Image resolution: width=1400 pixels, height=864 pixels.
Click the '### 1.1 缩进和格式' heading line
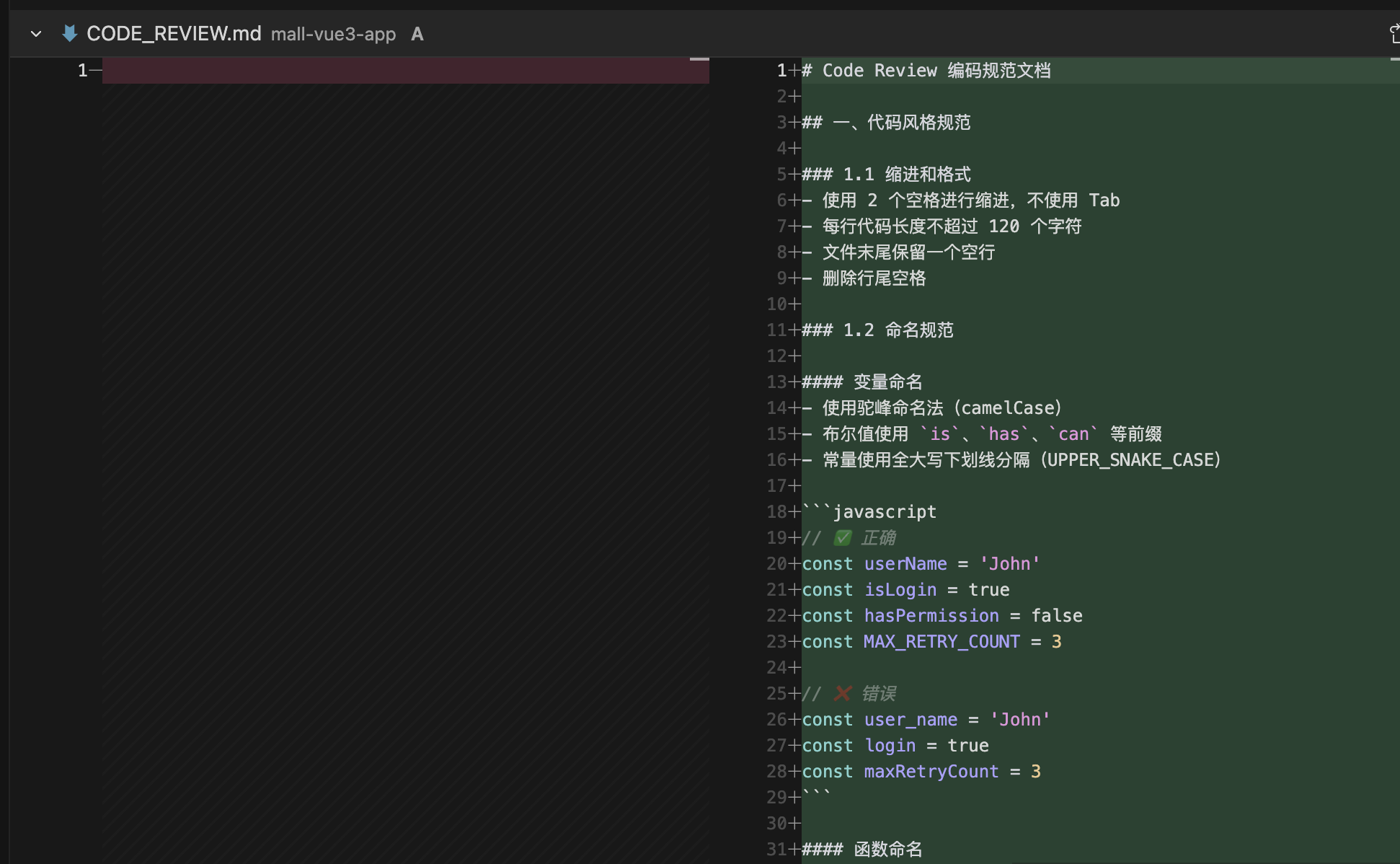[x=886, y=175]
